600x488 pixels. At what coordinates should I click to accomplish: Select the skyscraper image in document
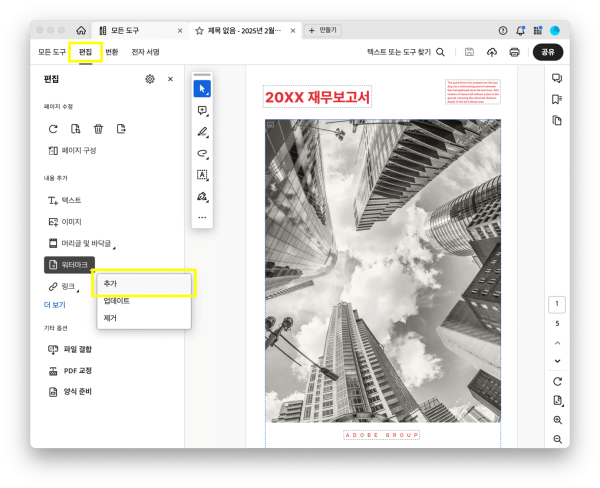point(383,271)
